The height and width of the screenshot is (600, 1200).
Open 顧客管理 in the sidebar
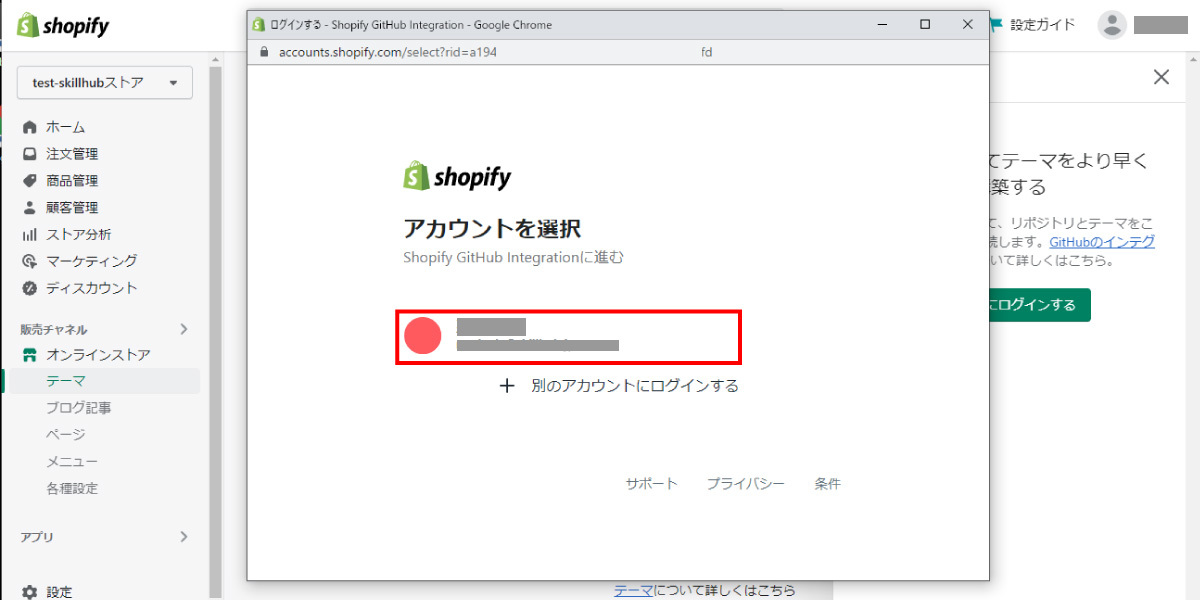[72, 208]
